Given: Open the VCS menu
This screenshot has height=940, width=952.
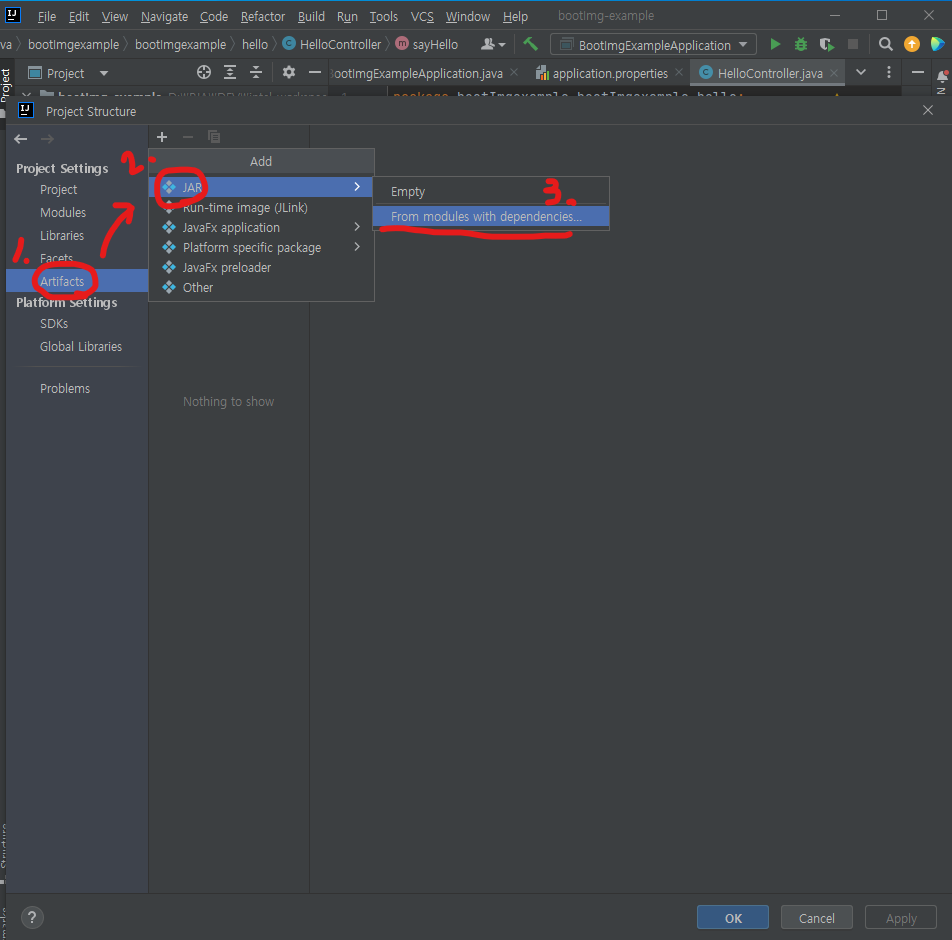Looking at the screenshot, I should [x=422, y=16].
